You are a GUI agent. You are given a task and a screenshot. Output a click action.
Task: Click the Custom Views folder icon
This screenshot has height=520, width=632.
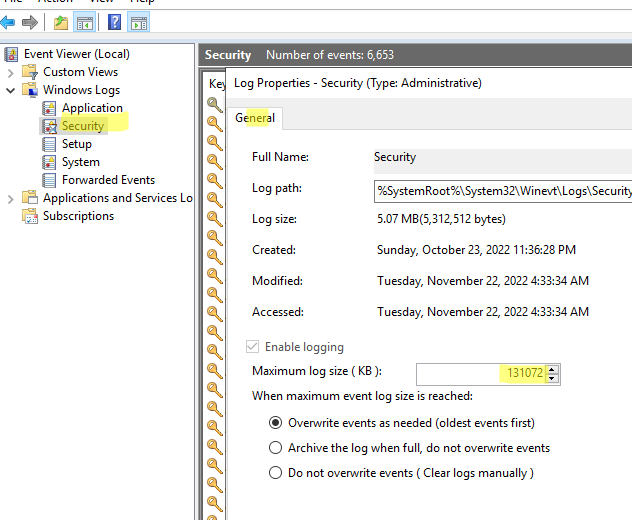point(30,72)
